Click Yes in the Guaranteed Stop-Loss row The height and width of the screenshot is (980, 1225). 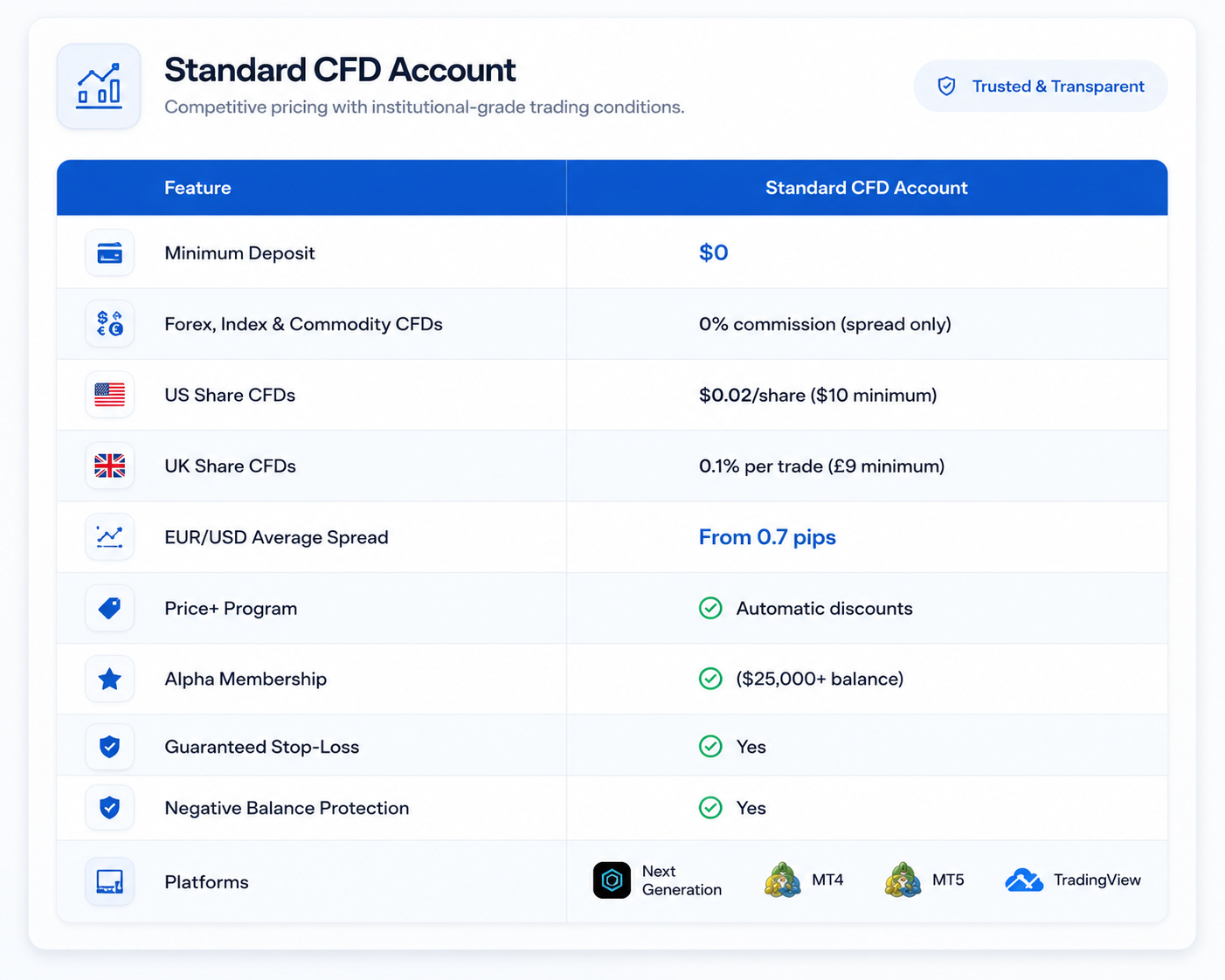[x=751, y=747]
